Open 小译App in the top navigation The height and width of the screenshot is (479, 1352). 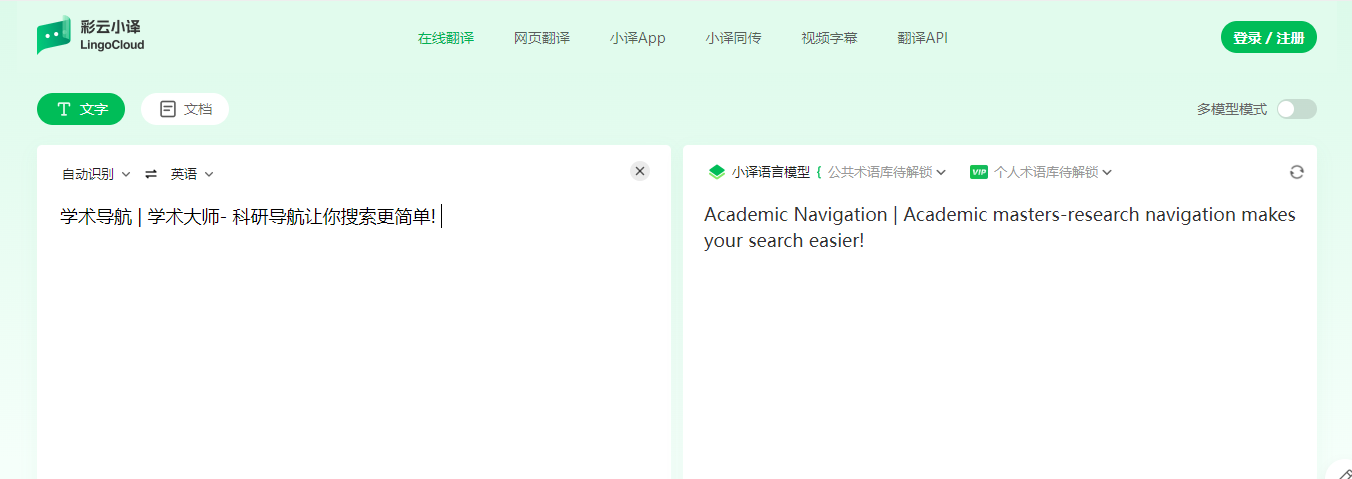pos(637,38)
